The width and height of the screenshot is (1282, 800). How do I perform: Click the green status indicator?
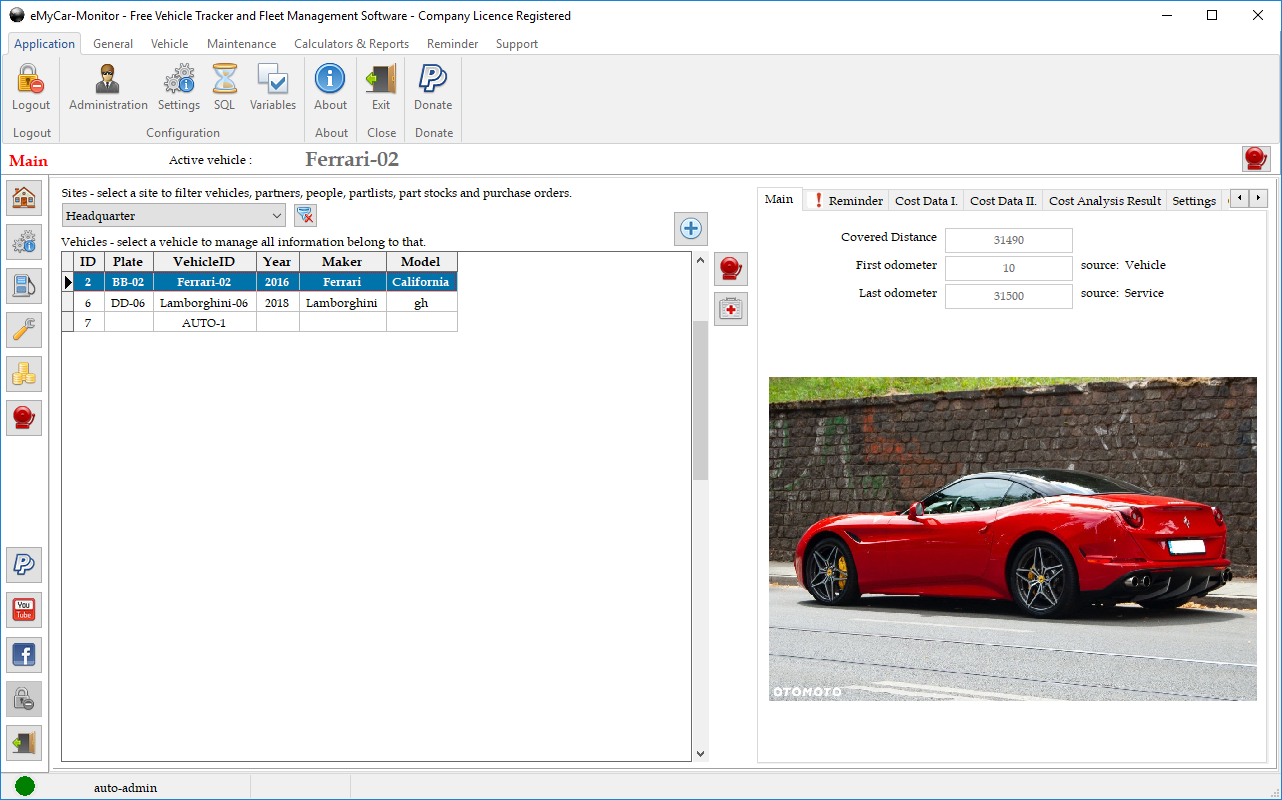(25, 787)
